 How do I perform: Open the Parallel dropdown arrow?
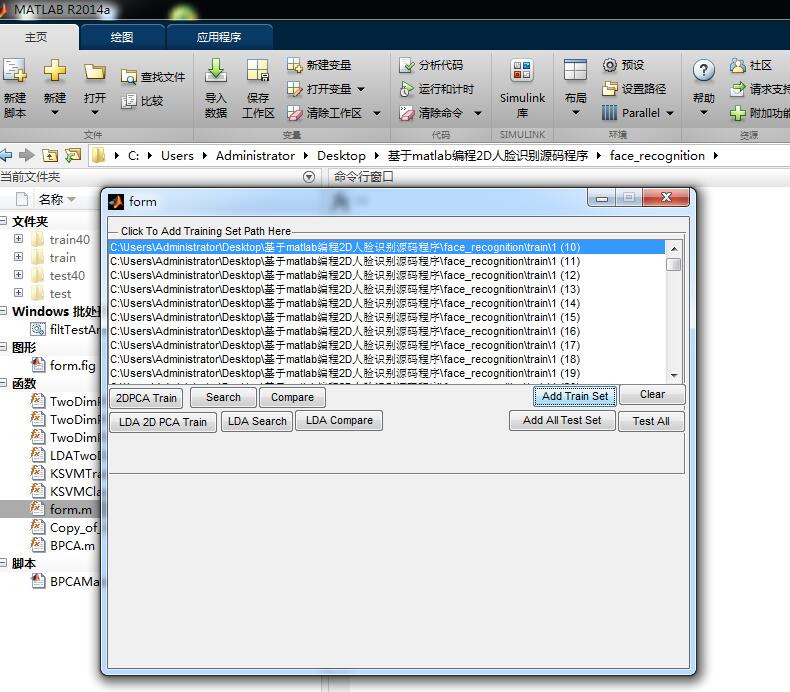(x=670, y=113)
